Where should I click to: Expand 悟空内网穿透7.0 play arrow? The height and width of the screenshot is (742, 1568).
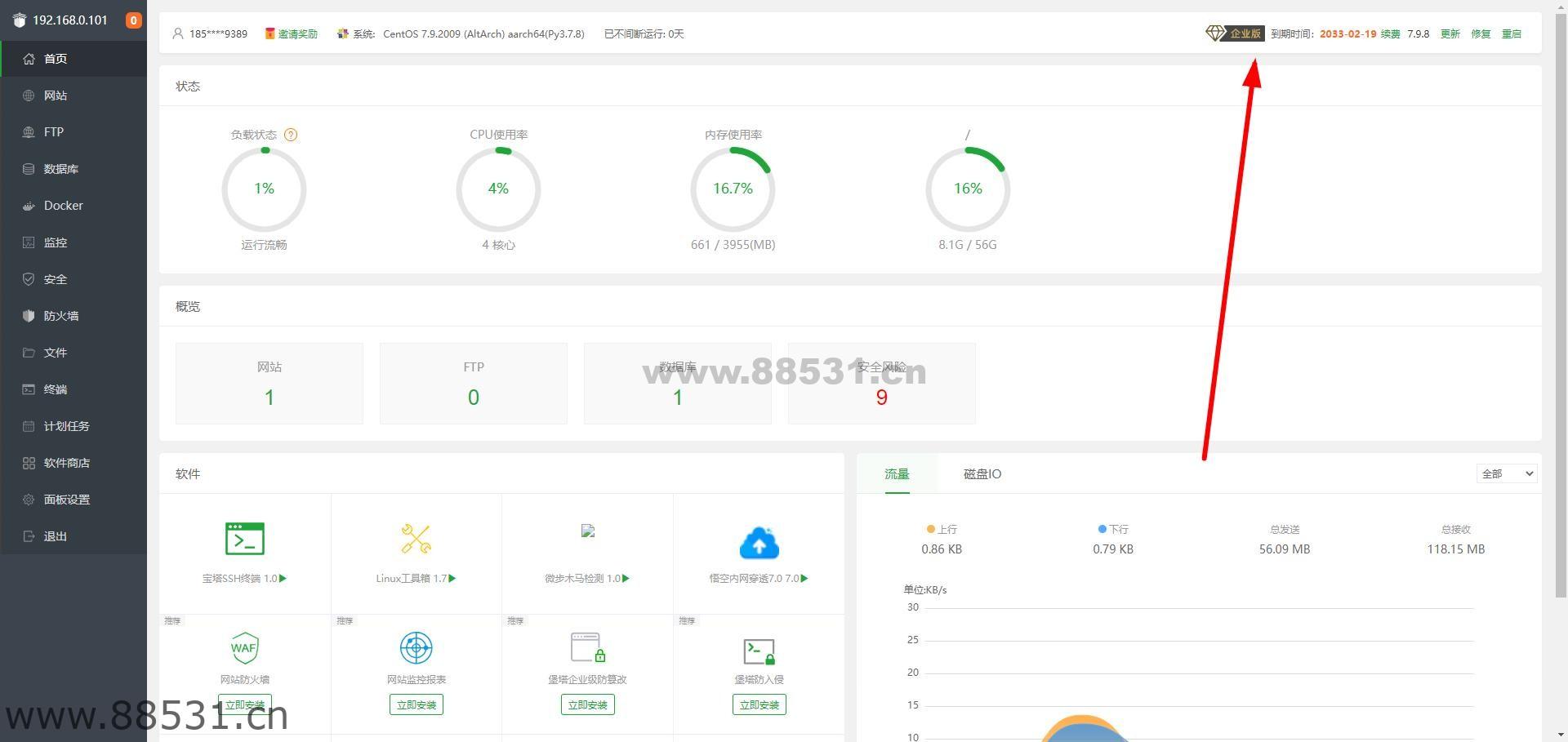pyautogui.click(x=805, y=578)
